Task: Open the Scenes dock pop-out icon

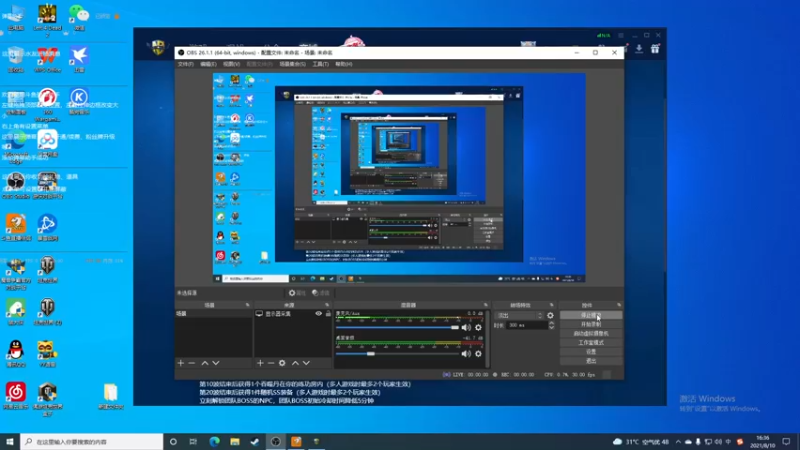Action: tap(247, 305)
